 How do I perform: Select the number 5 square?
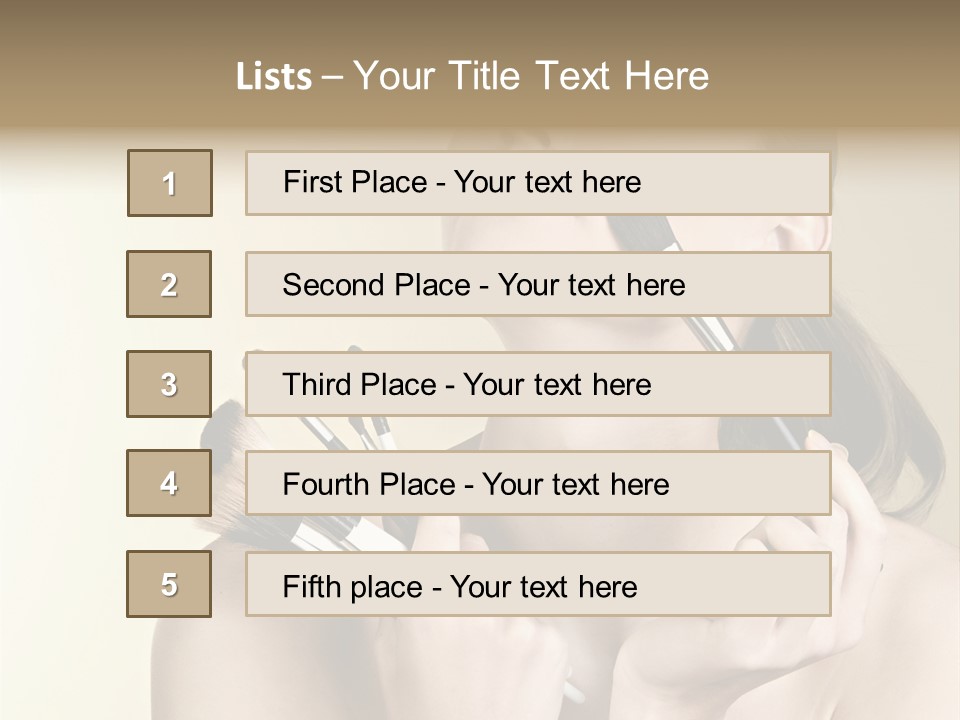[x=169, y=584]
